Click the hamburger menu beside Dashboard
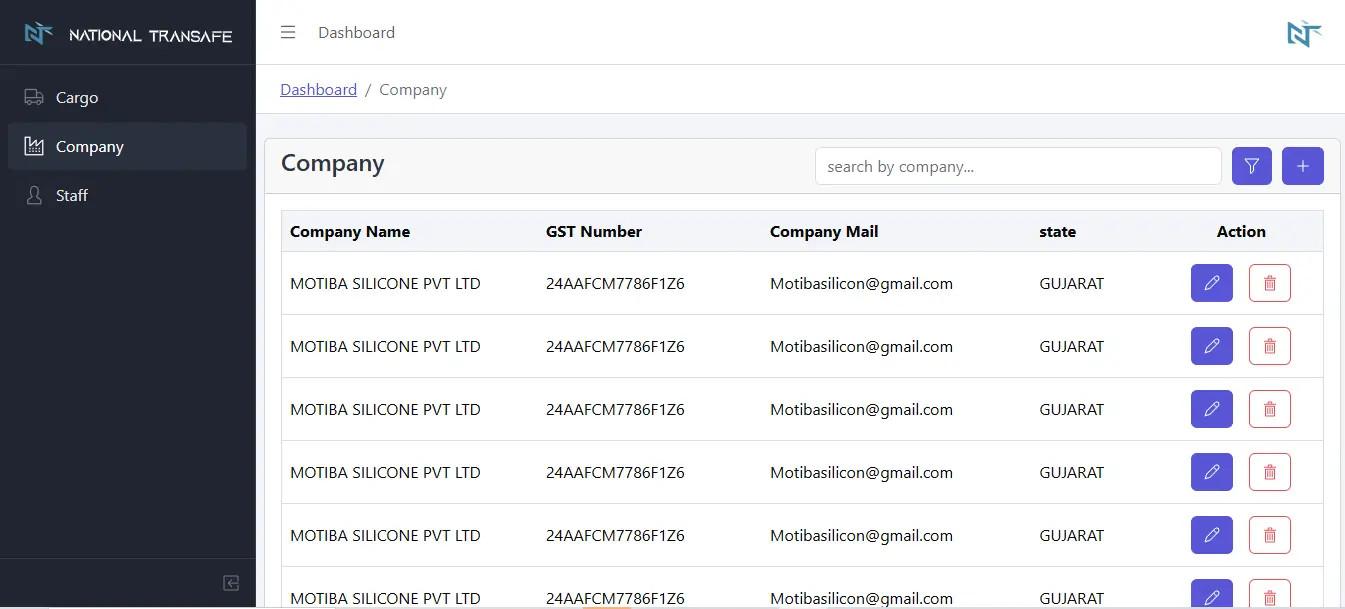The height and width of the screenshot is (609, 1345). (x=288, y=32)
